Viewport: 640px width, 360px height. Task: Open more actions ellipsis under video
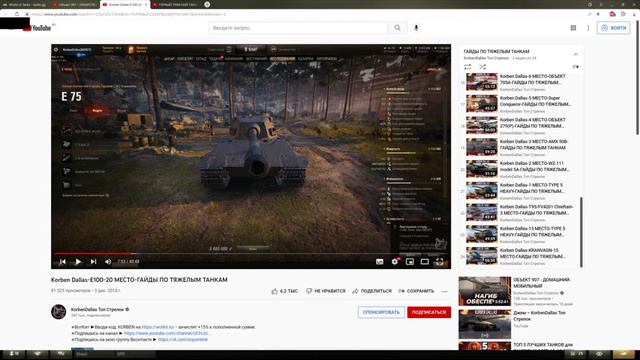tap(444, 291)
